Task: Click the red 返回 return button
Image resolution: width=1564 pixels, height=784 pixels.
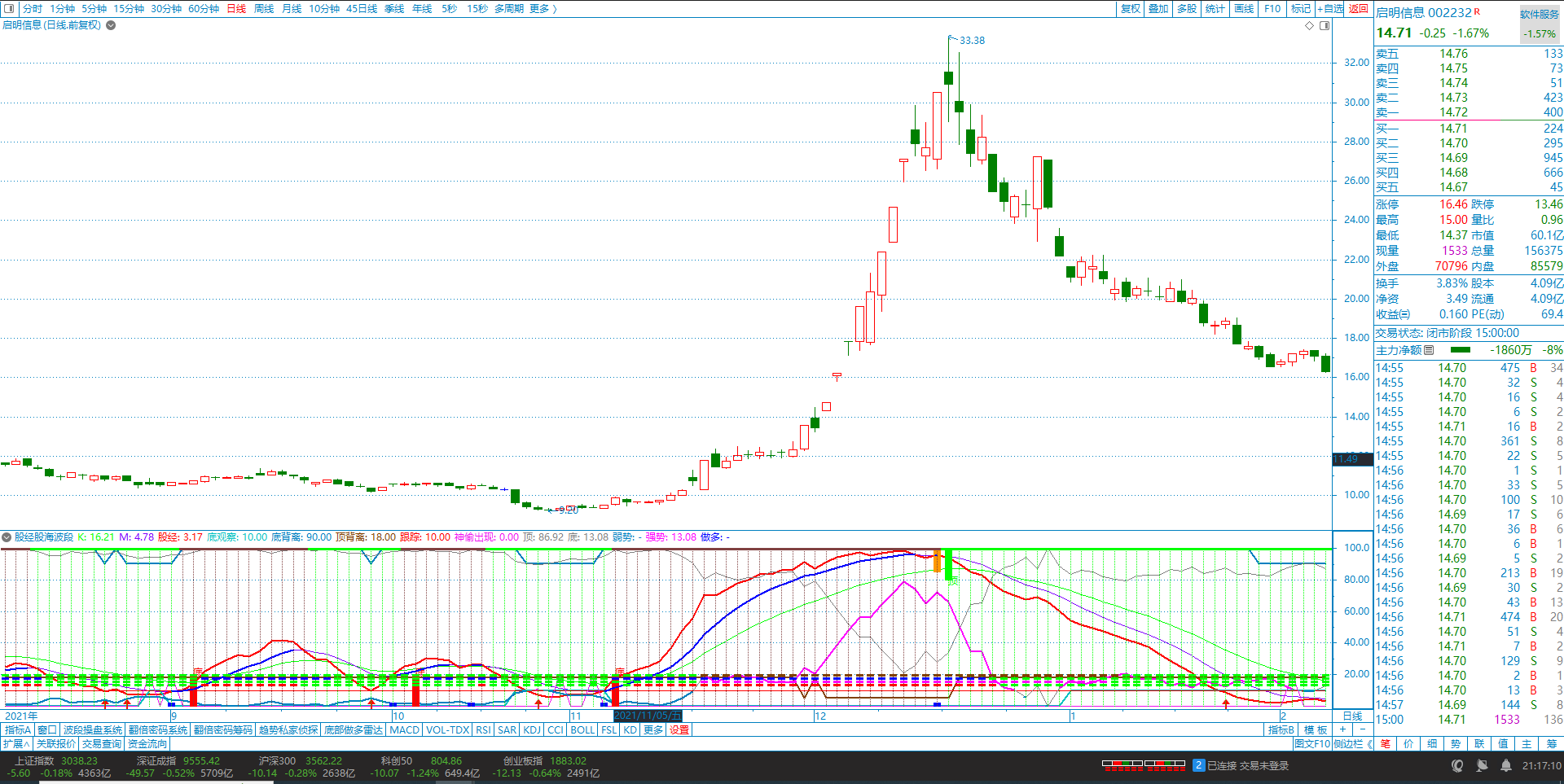Action: pos(1358,9)
